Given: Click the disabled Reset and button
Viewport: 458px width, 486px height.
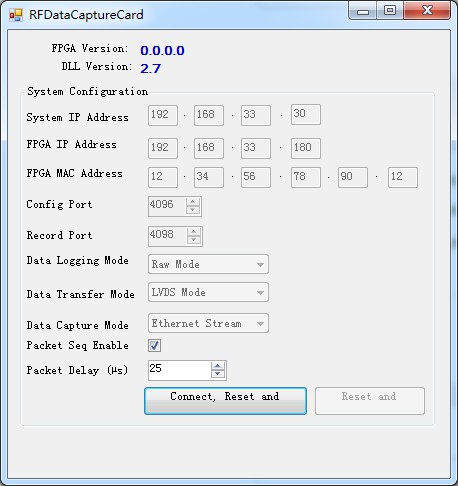Looking at the screenshot, I should coord(370,401).
